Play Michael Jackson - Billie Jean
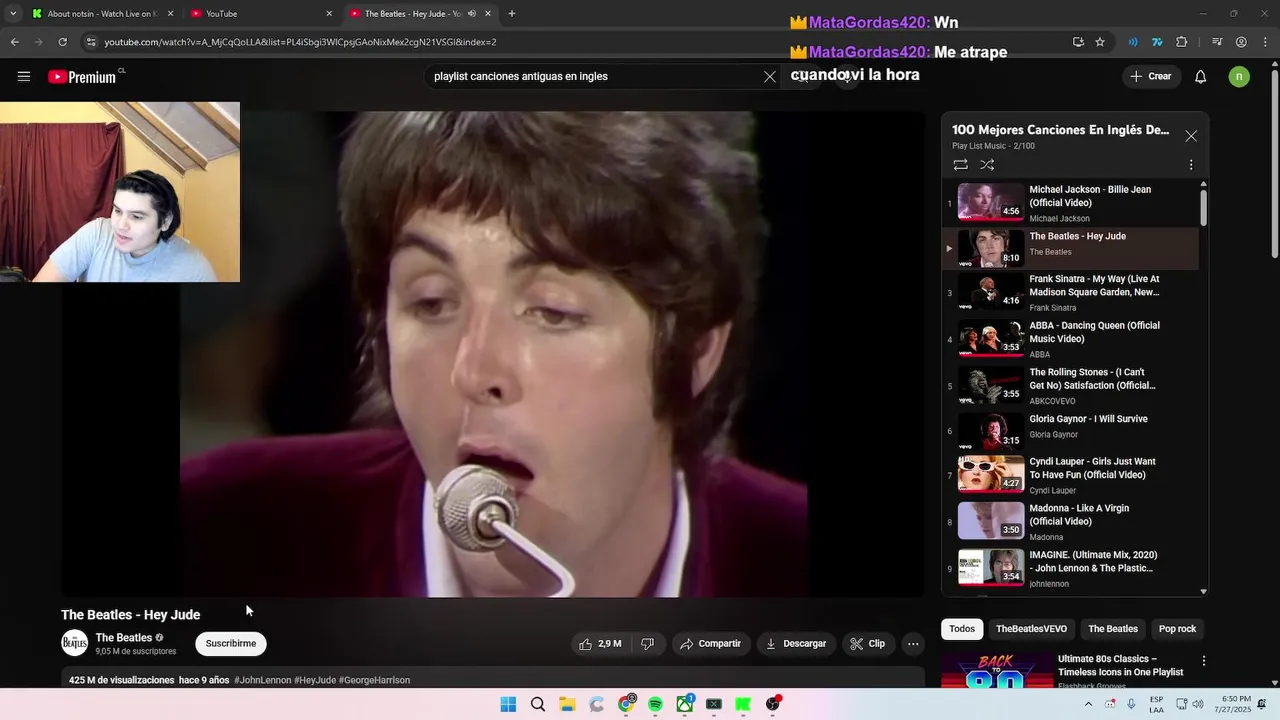1280x720 pixels. (x=1072, y=203)
